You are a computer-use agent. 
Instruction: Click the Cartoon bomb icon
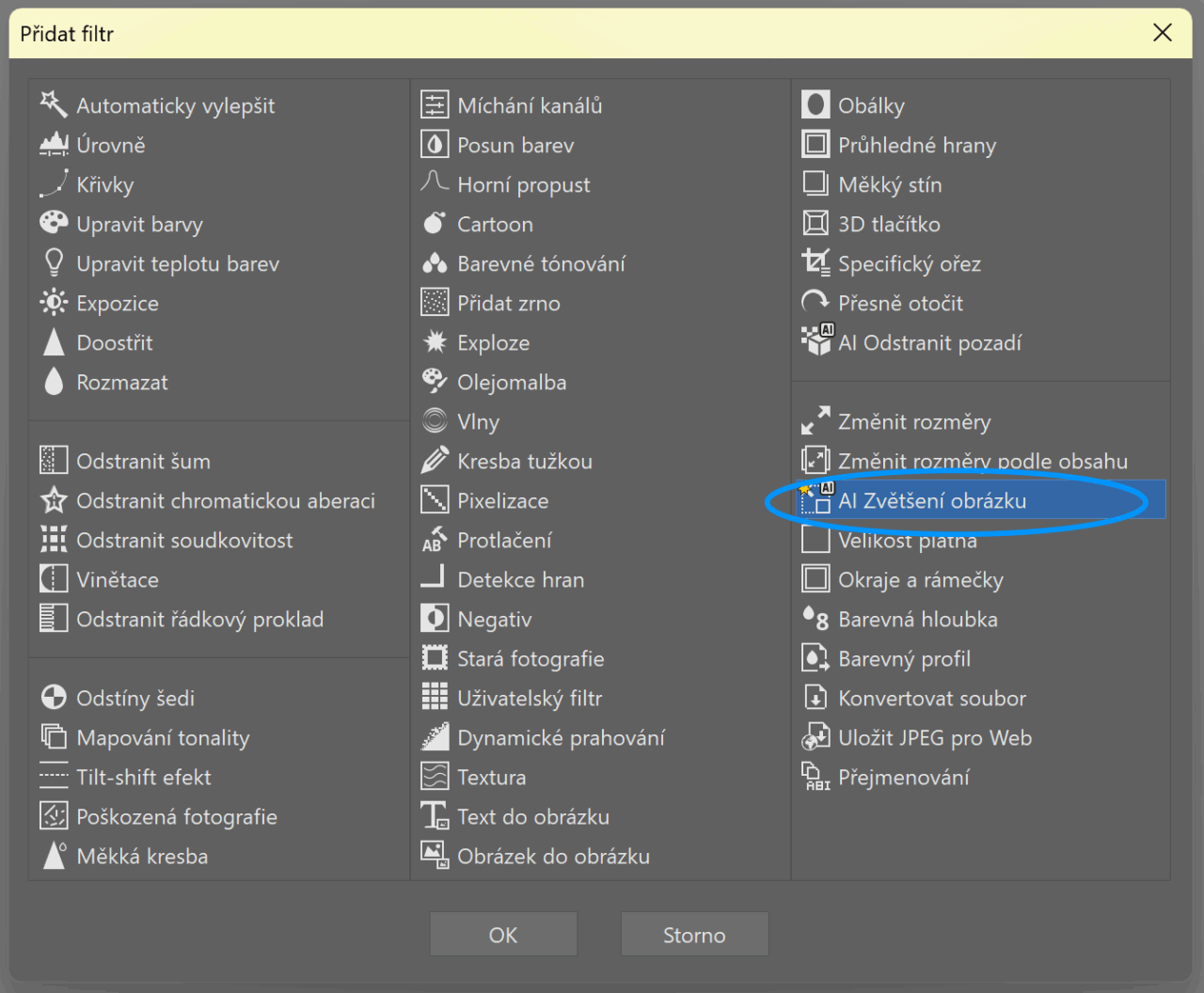pos(434,224)
